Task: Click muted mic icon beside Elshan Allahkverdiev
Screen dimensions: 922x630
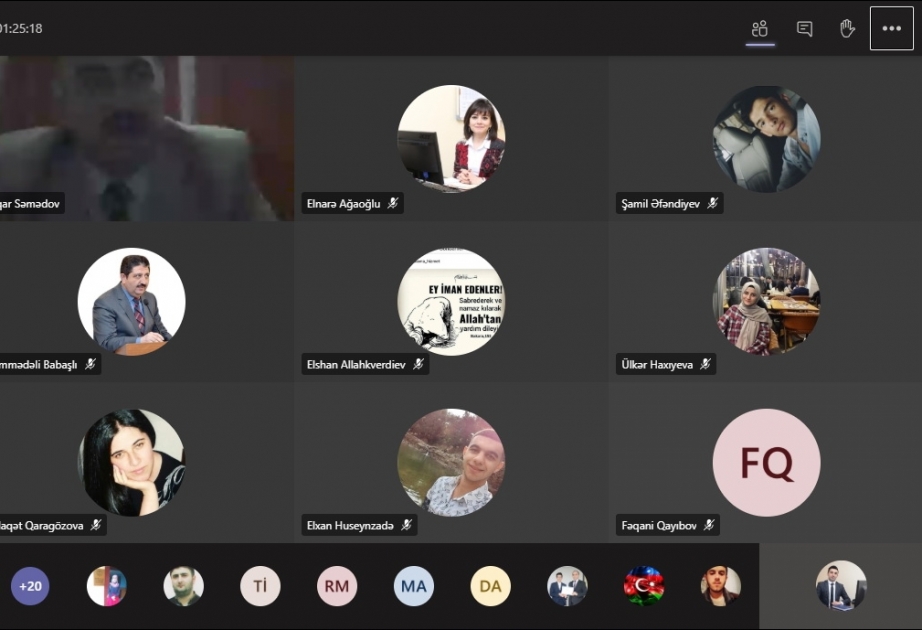Action: (418, 364)
